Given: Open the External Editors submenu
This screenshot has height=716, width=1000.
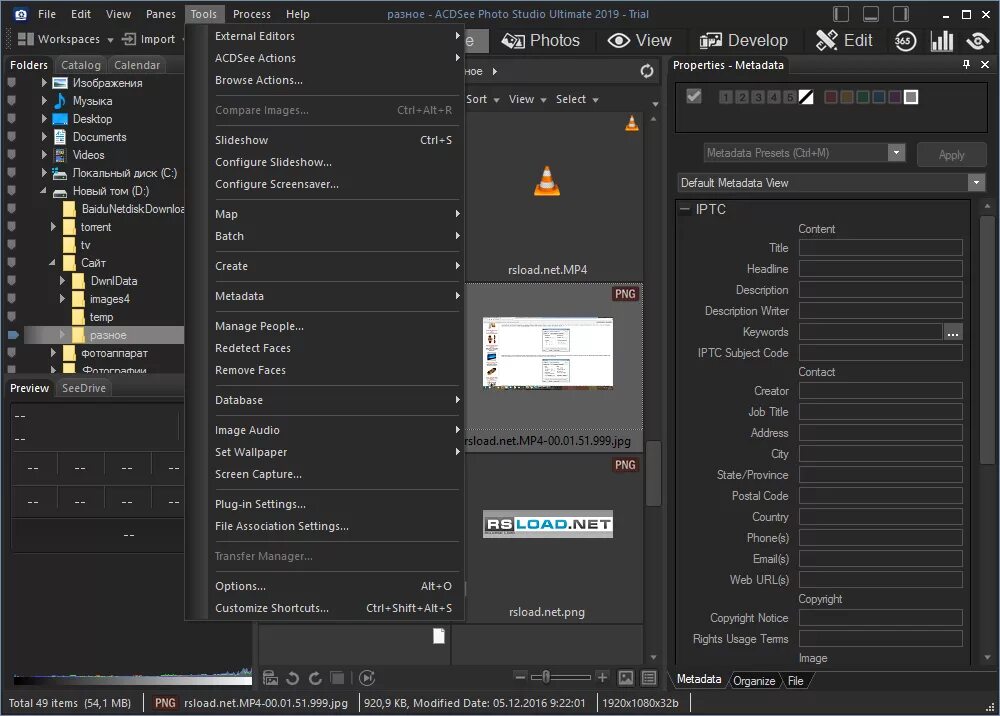Looking at the screenshot, I should coord(335,36).
